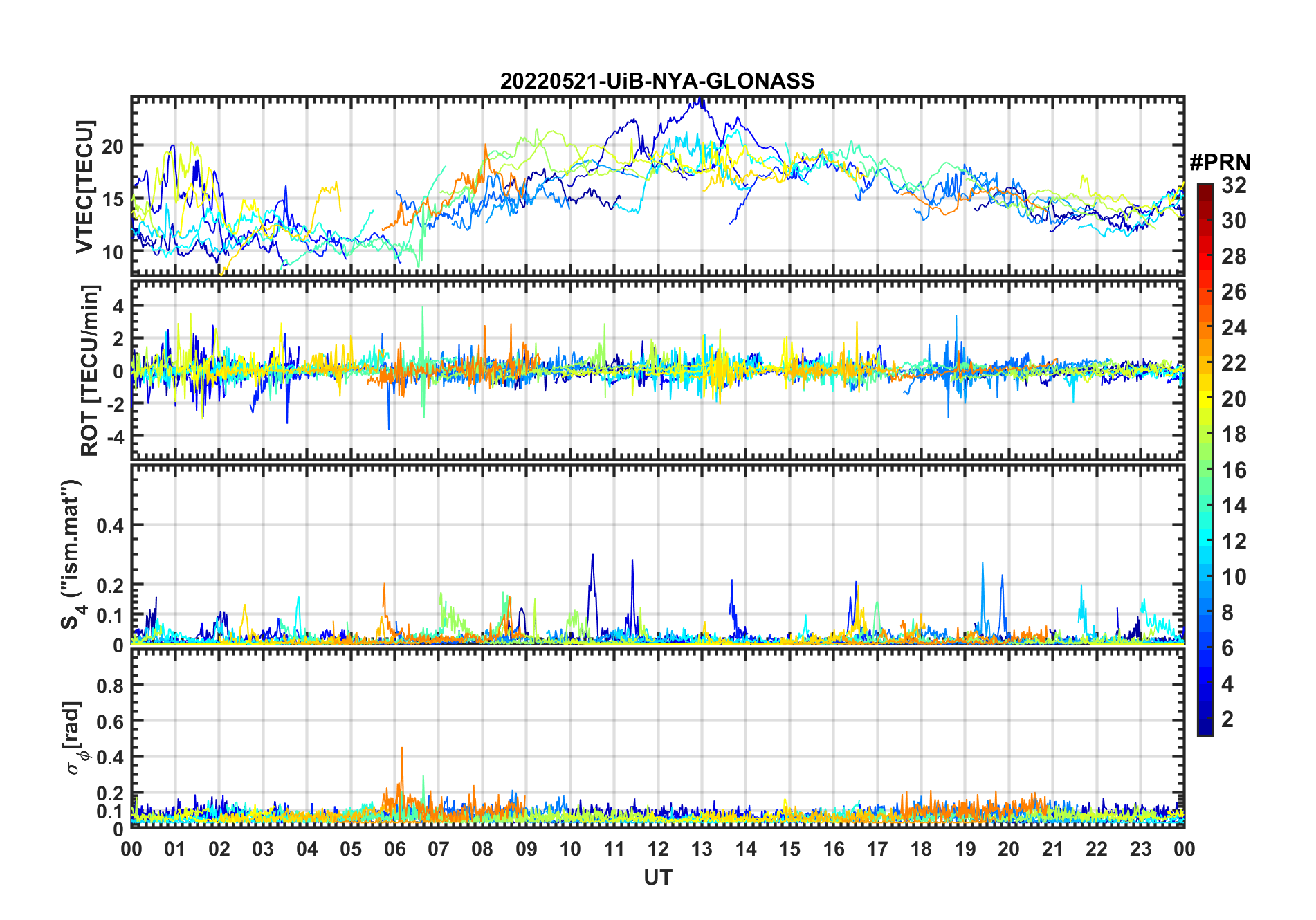The width and height of the screenshot is (1316, 920).
Task: Click tick value "0.2" on the S4 axis
Action: 111,585
